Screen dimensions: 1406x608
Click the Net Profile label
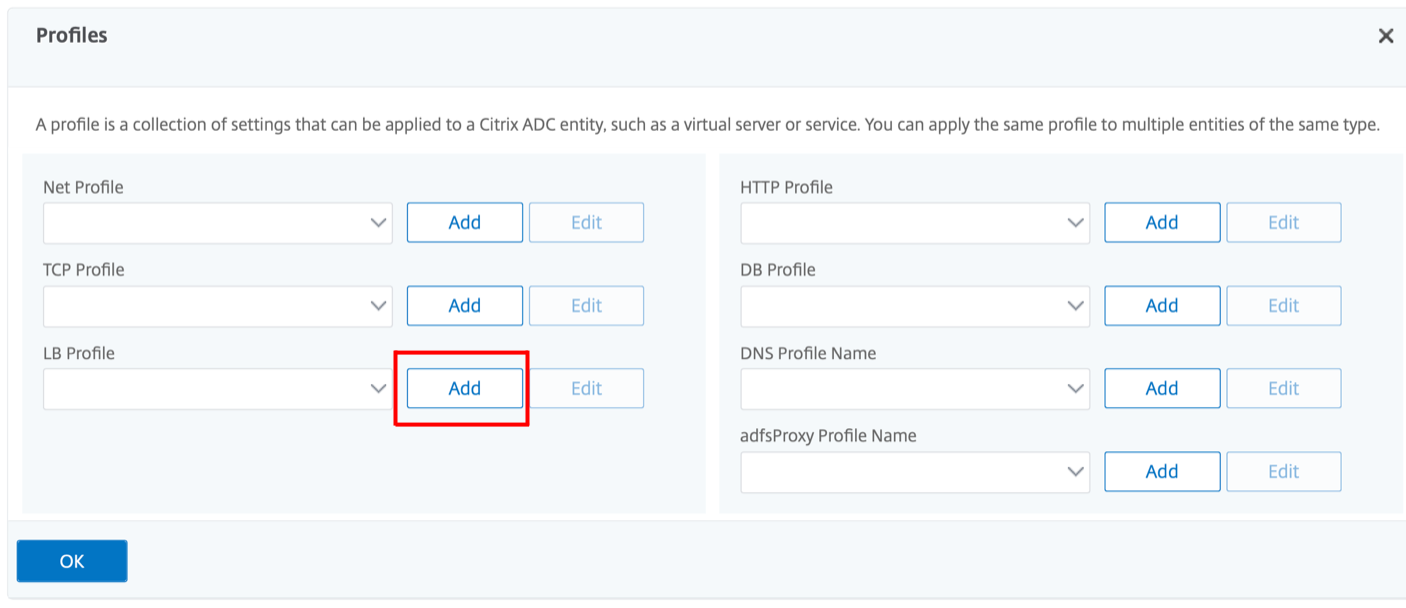click(x=84, y=187)
